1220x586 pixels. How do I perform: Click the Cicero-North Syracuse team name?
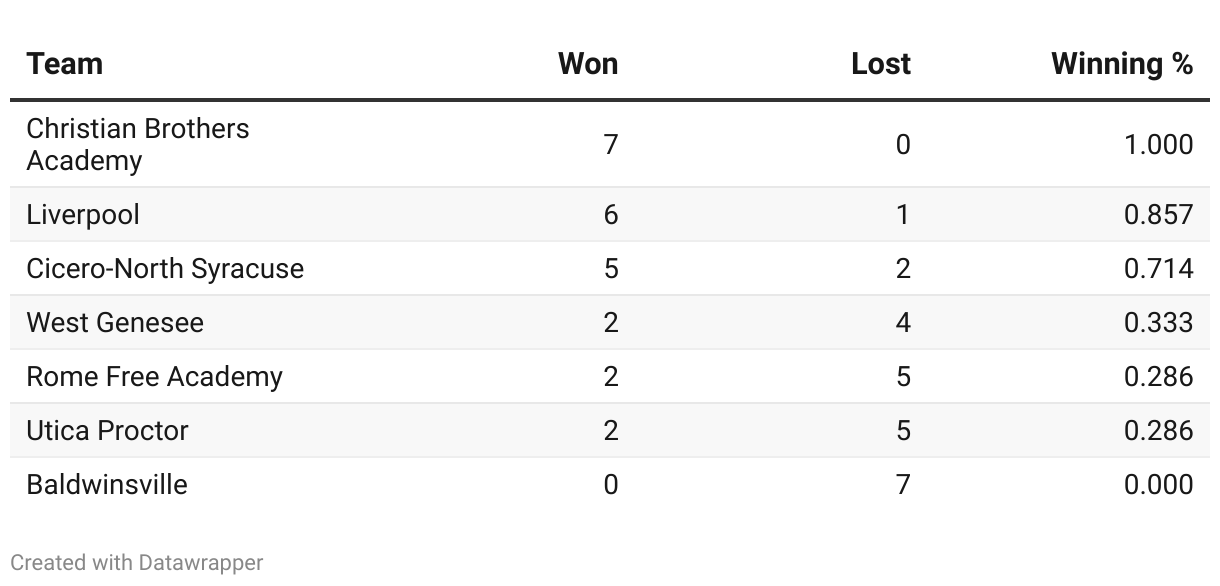pos(165,269)
